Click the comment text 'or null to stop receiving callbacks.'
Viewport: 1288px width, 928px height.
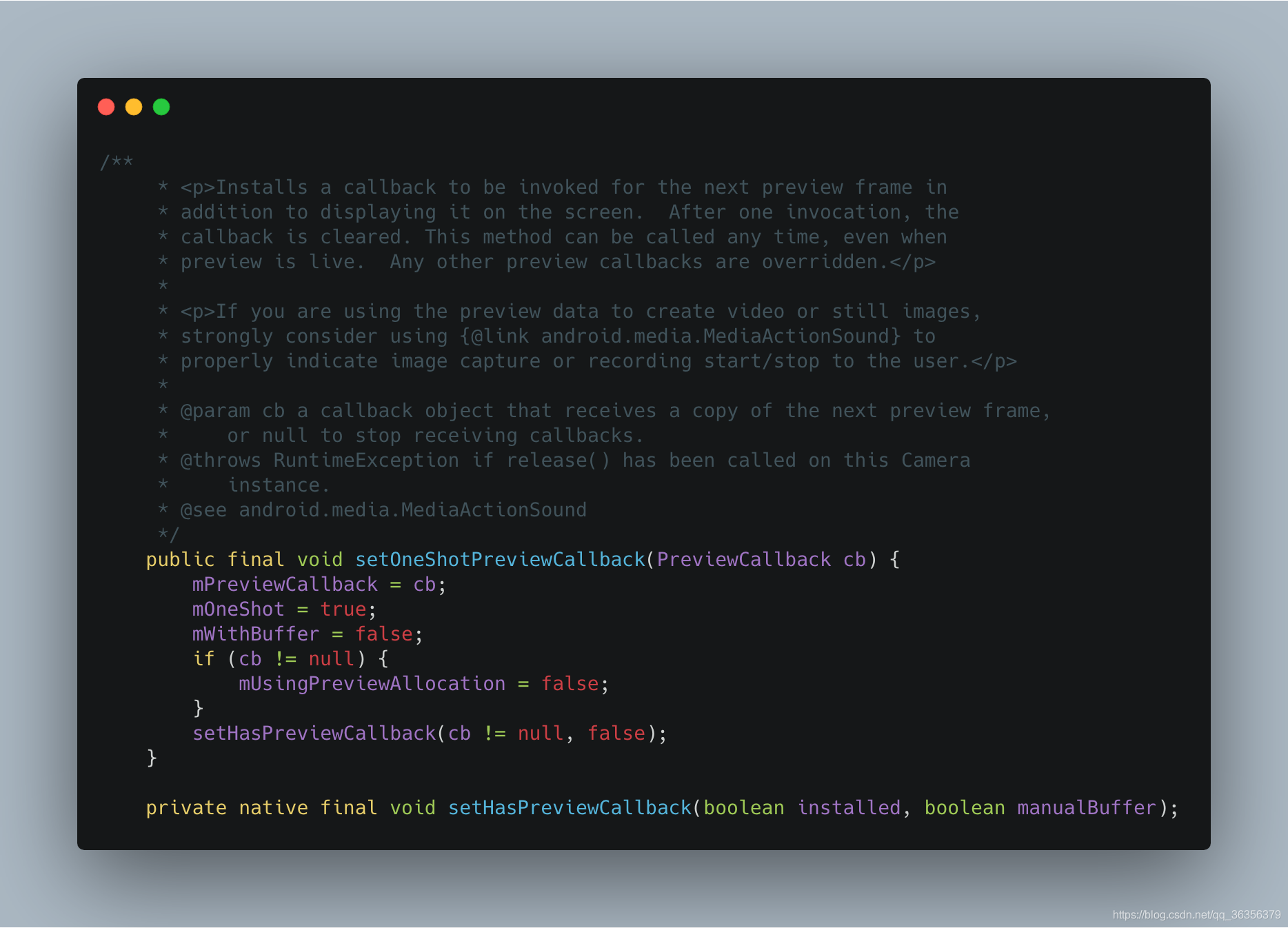click(435, 435)
